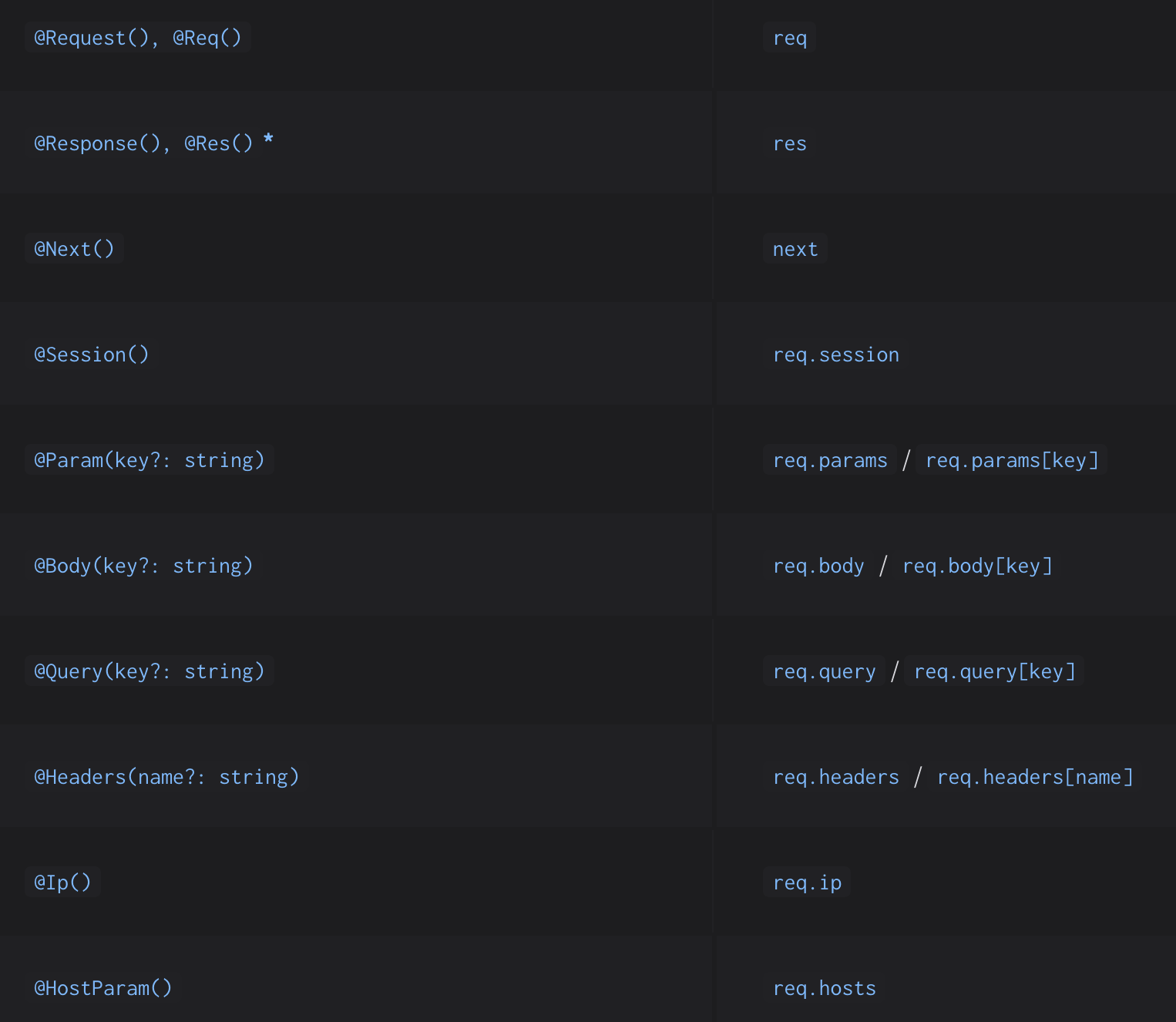
Task: Click the @Request(), @Req() code text
Action: pos(137,38)
